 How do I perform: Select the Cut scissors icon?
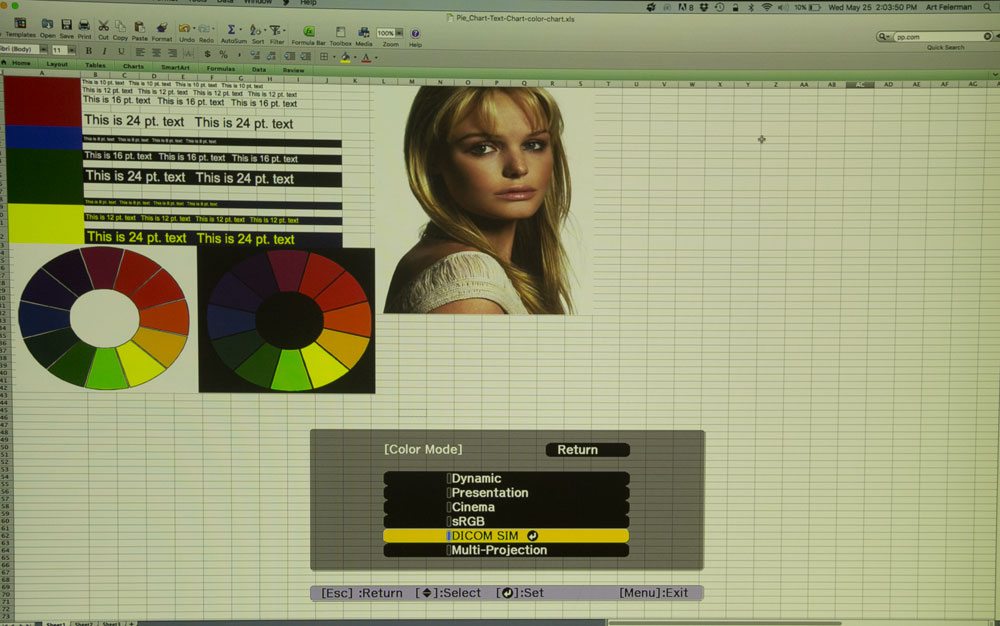(x=103, y=26)
